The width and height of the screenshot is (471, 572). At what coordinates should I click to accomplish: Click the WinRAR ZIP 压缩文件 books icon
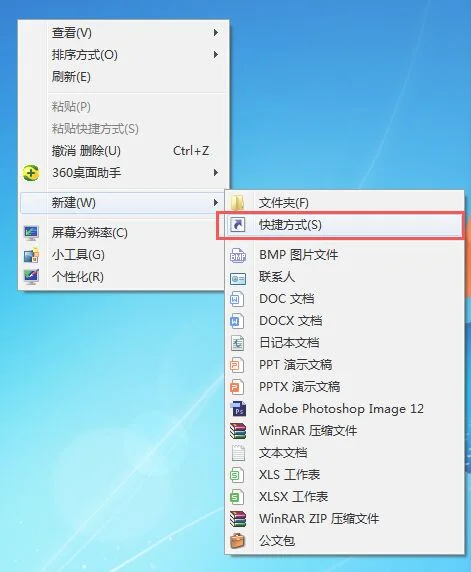coord(238,519)
